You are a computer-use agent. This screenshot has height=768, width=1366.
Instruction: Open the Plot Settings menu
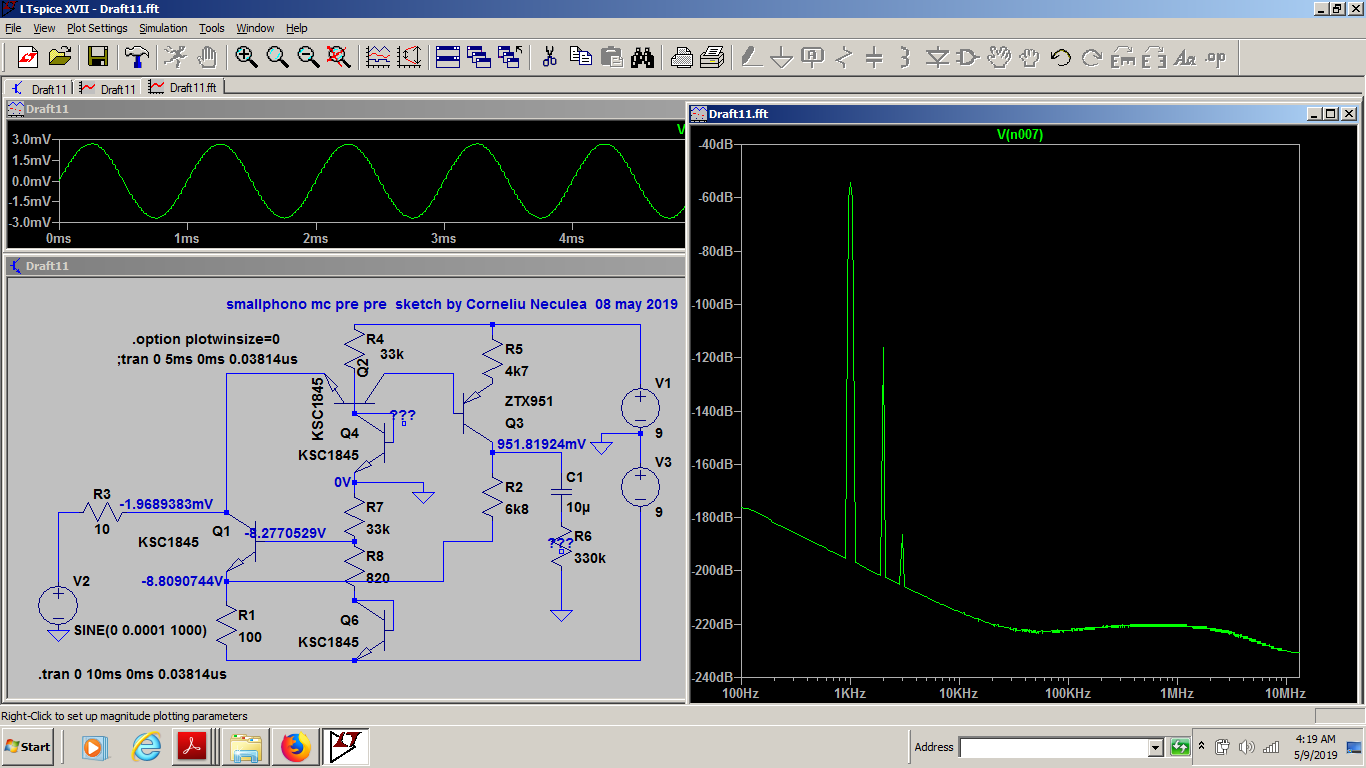click(x=97, y=28)
